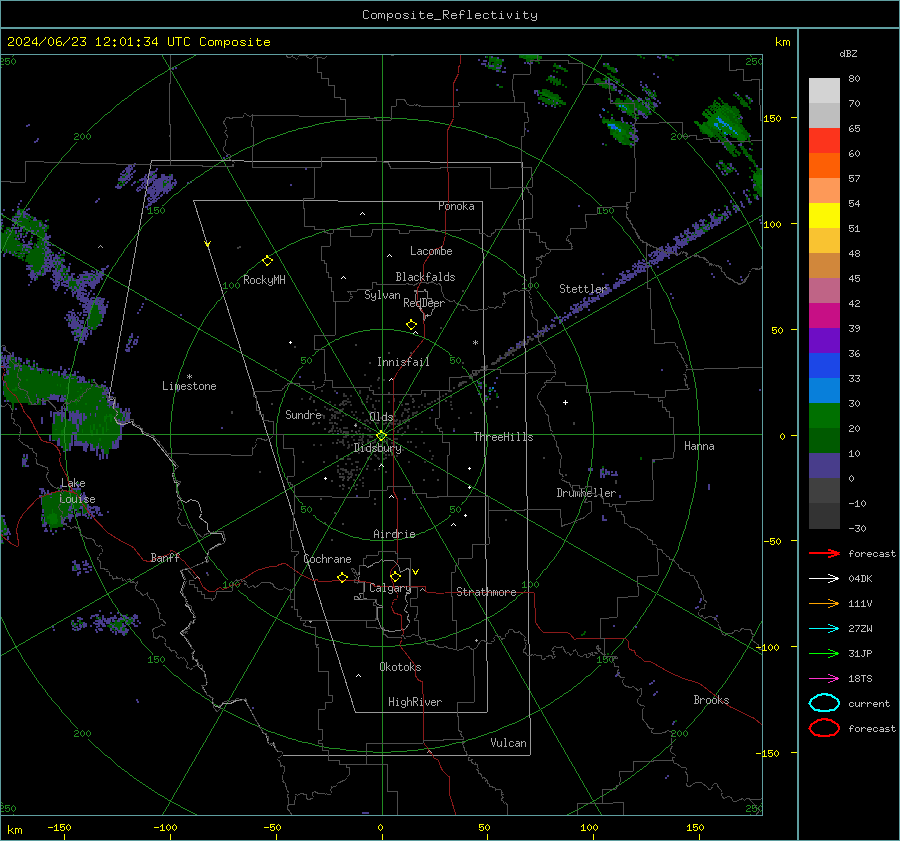This screenshot has height=841, width=900.
Task: Click the green 31JP arrow icon
Action: 824,653
